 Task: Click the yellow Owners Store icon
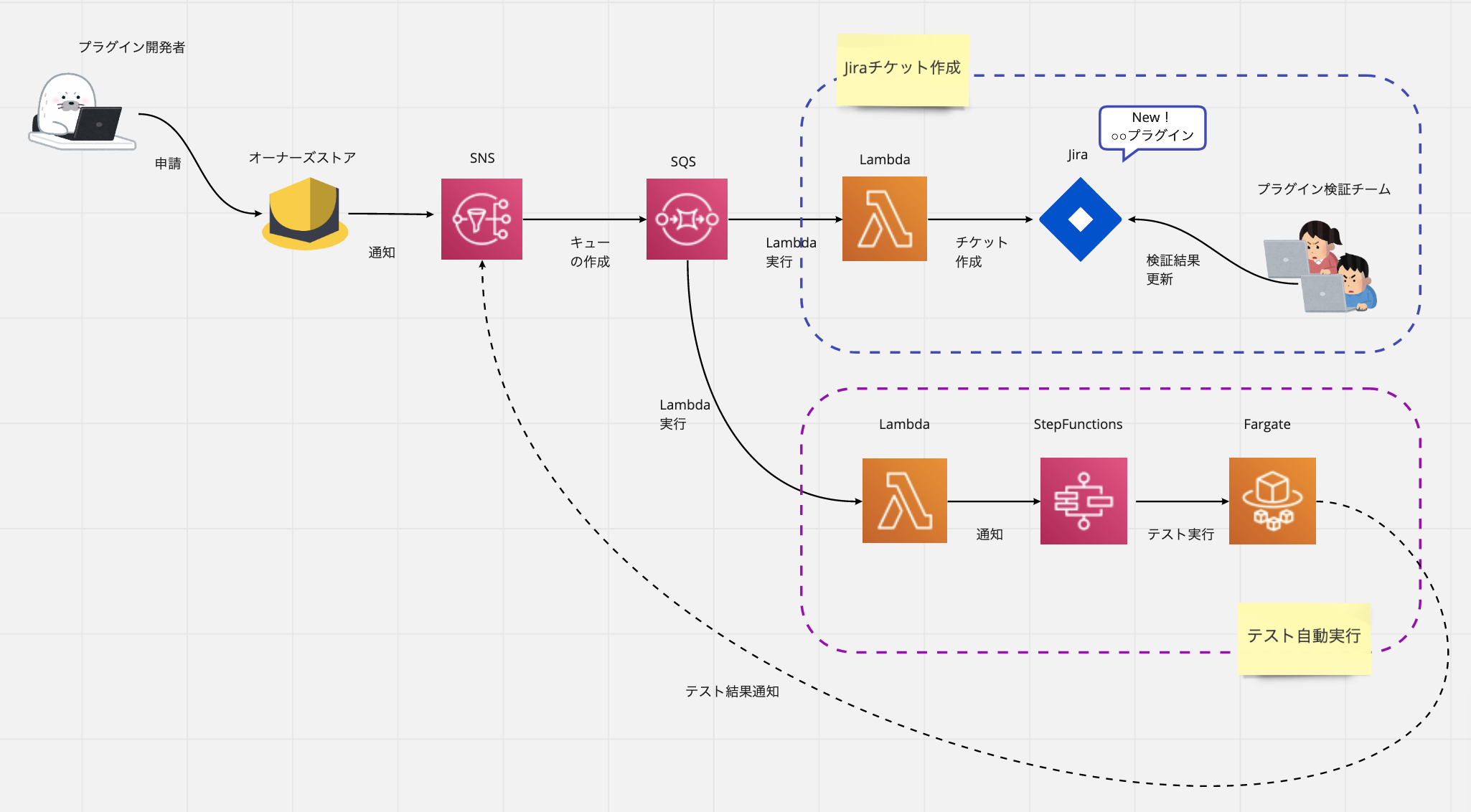pos(305,213)
